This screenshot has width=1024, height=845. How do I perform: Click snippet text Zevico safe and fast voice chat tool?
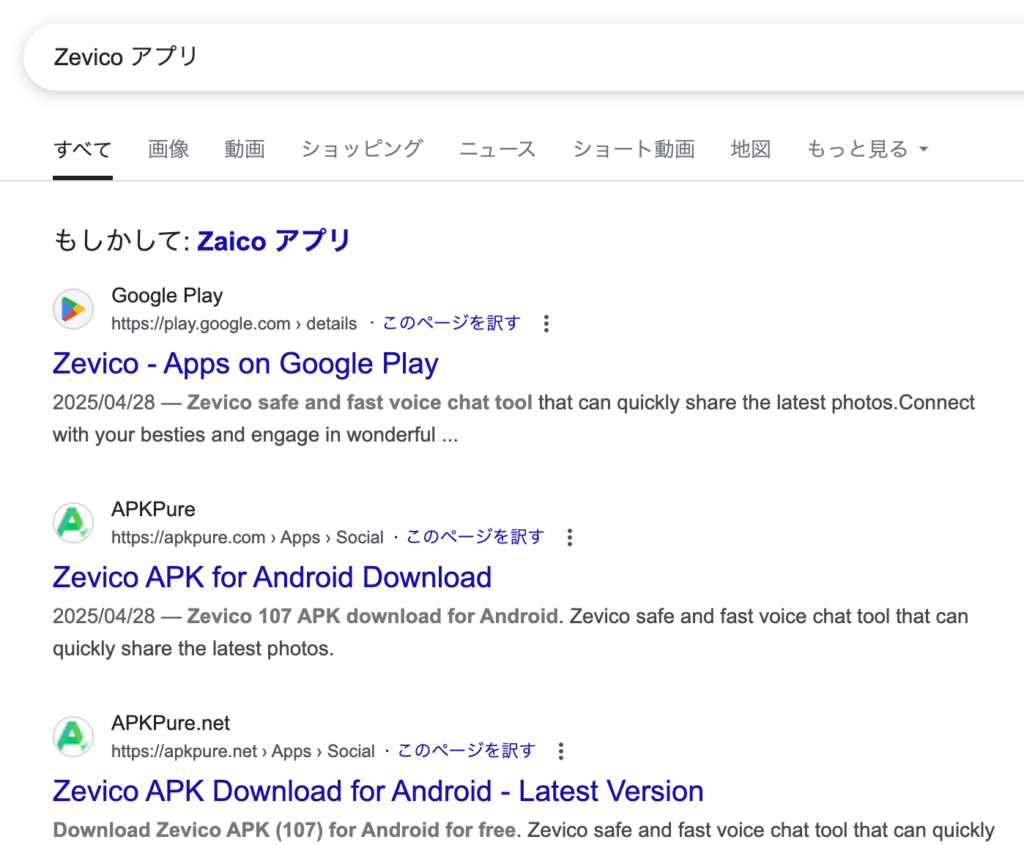click(360, 402)
